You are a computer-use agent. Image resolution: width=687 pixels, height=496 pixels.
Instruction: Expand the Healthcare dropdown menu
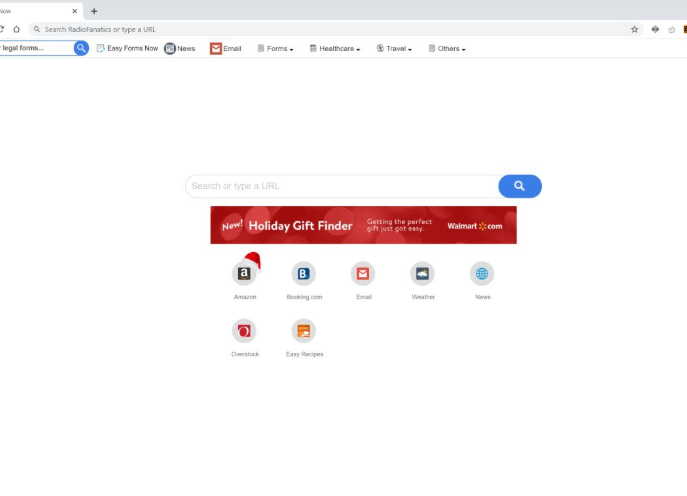point(334,48)
